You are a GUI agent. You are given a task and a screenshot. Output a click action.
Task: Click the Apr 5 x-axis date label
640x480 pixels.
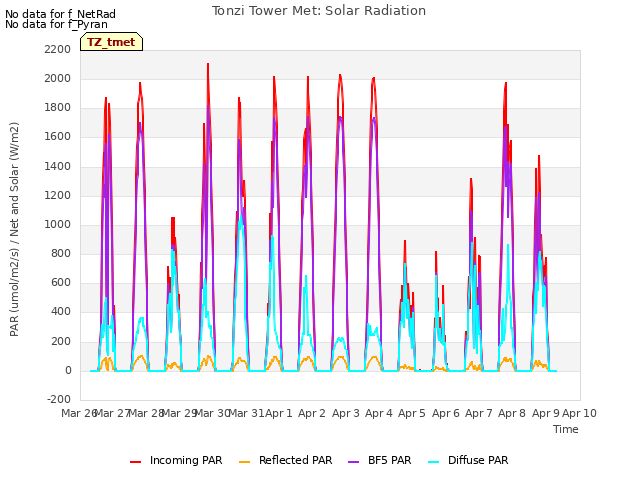click(412, 413)
